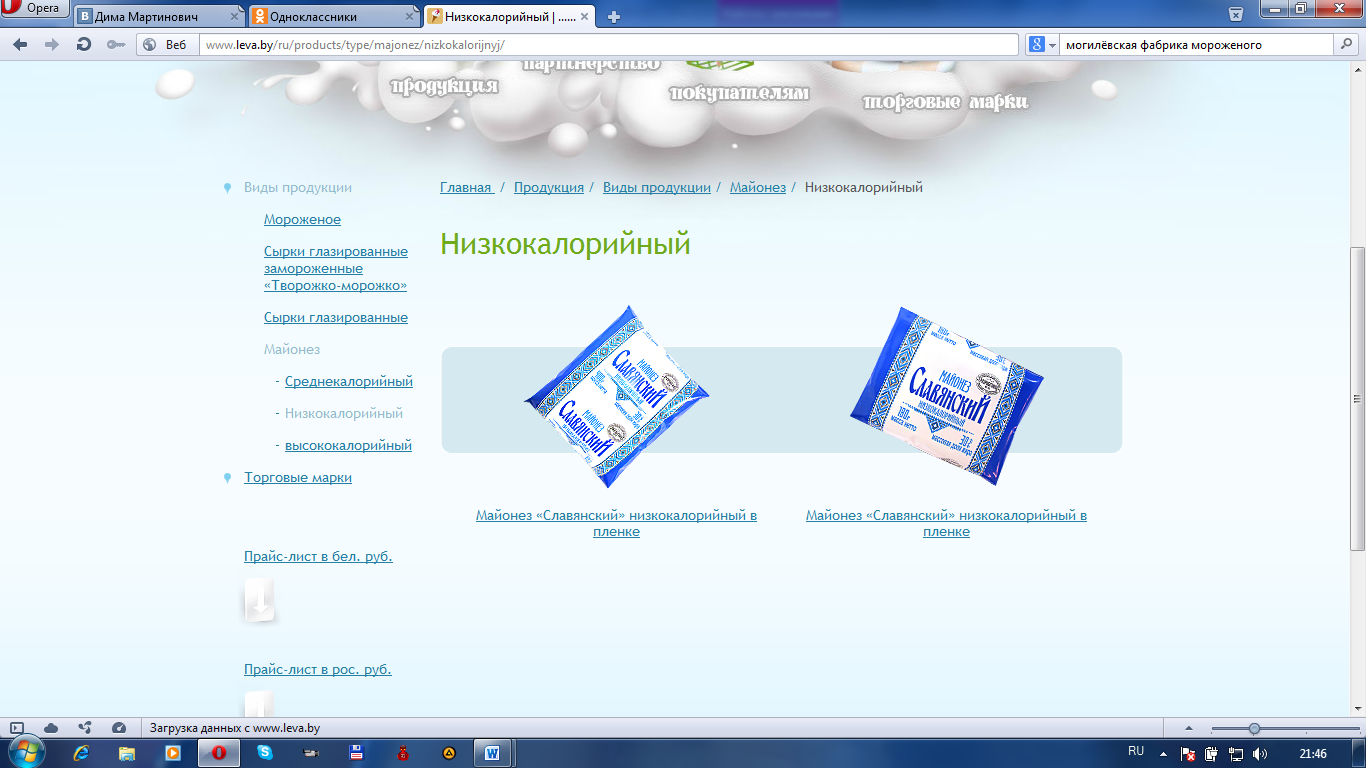
Task: Open the Windows Start button
Action: [25, 752]
